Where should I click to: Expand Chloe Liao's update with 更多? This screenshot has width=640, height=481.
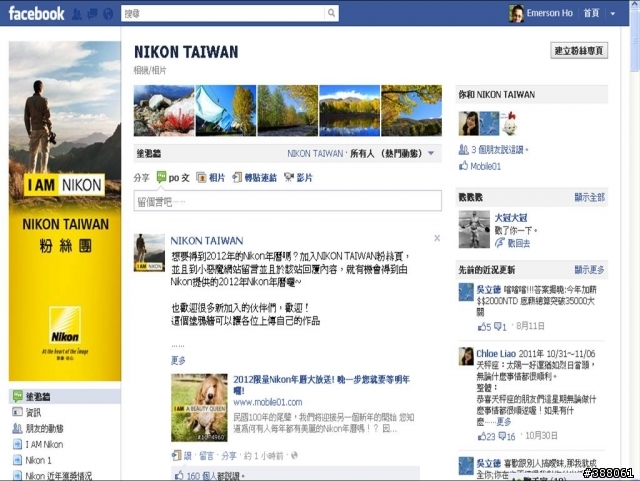(503, 421)
